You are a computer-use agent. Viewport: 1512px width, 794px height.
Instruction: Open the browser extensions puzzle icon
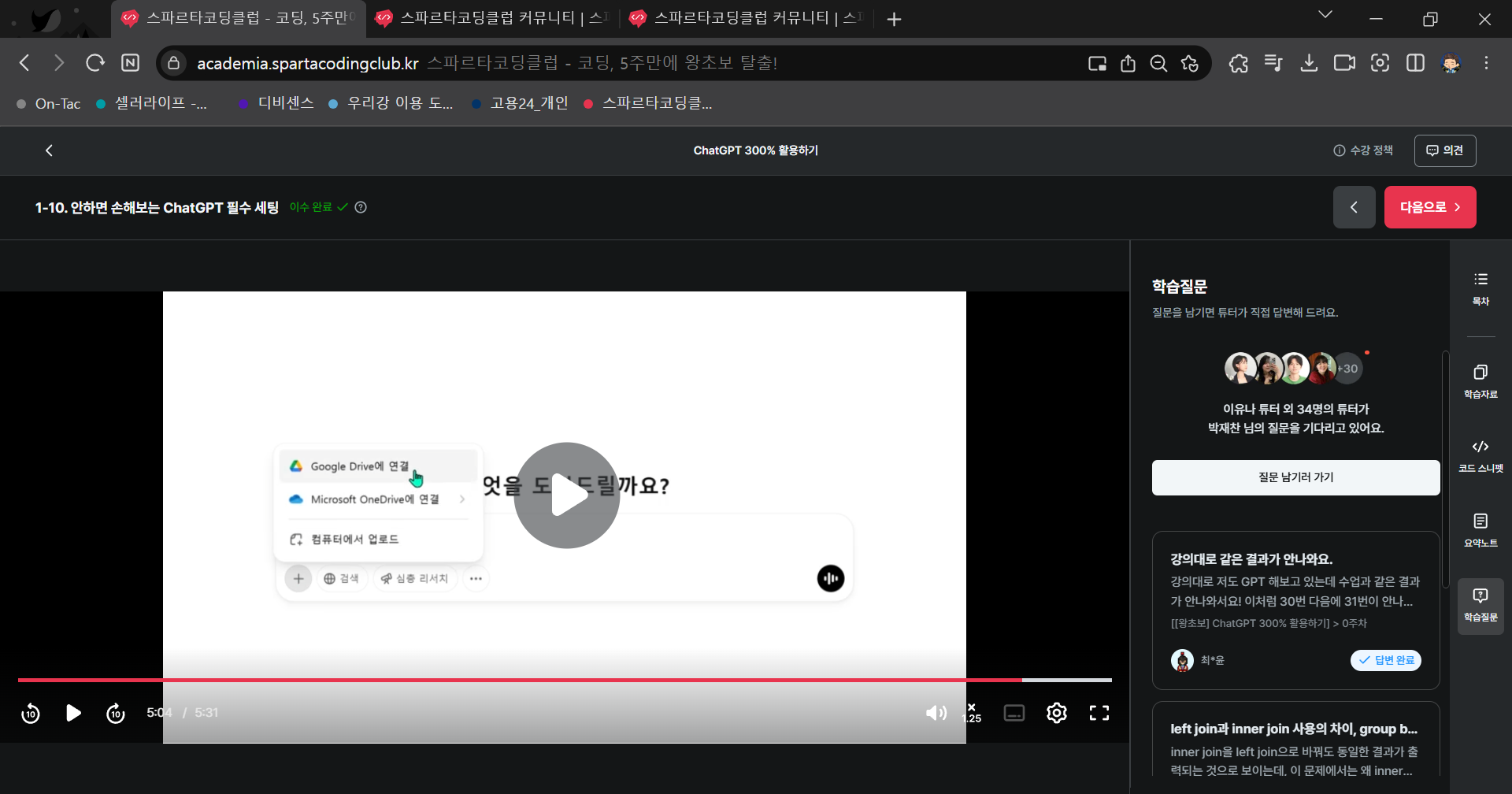(1238, 64)
